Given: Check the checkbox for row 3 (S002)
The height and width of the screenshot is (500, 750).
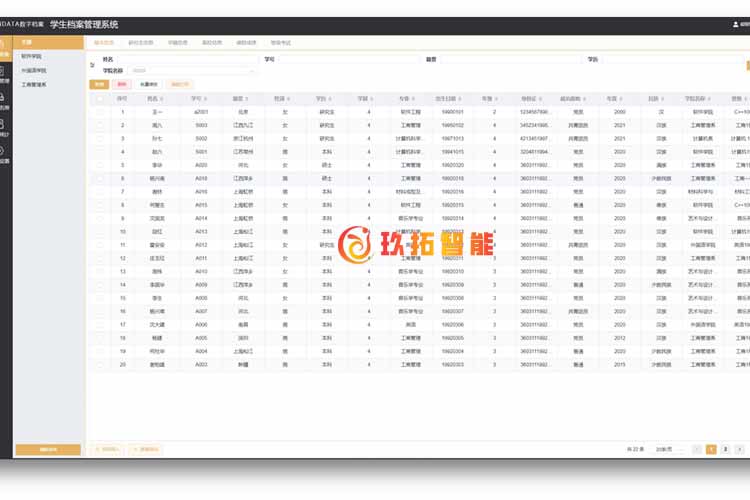Looking at the screenshot, I should tap(99, 139).
